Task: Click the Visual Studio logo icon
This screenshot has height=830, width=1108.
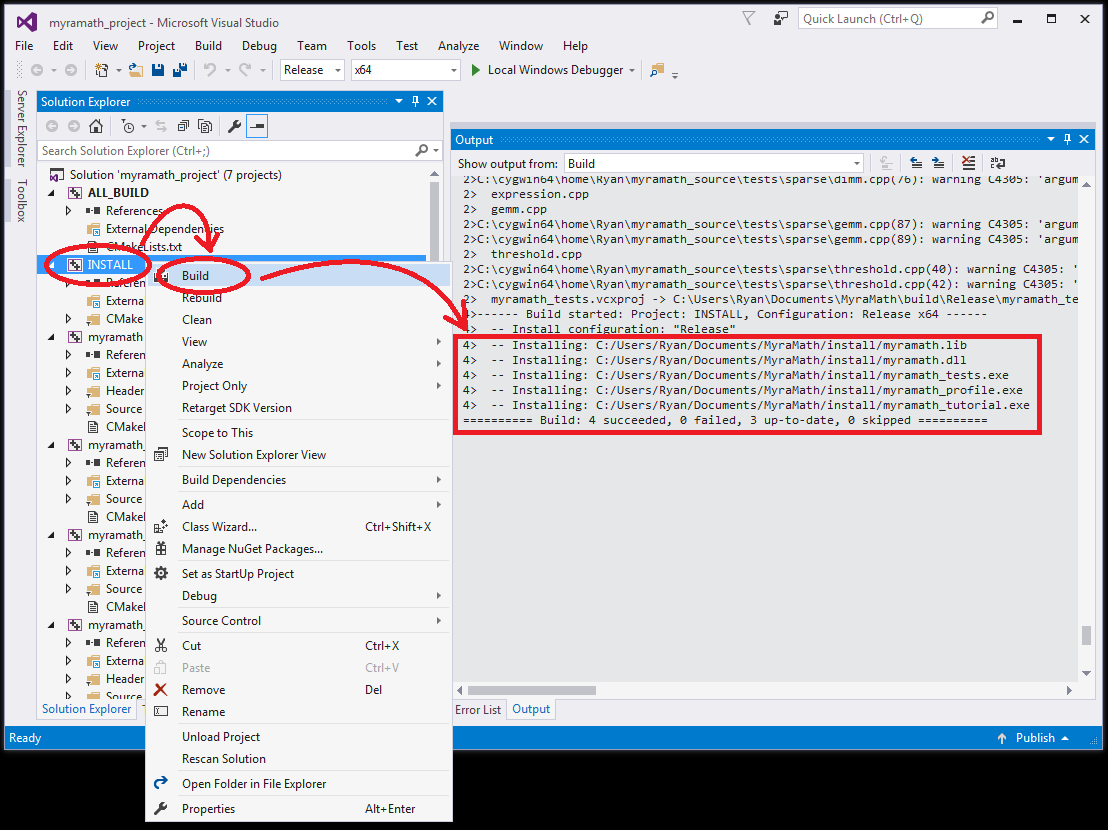Action: [x=27, y=23]
